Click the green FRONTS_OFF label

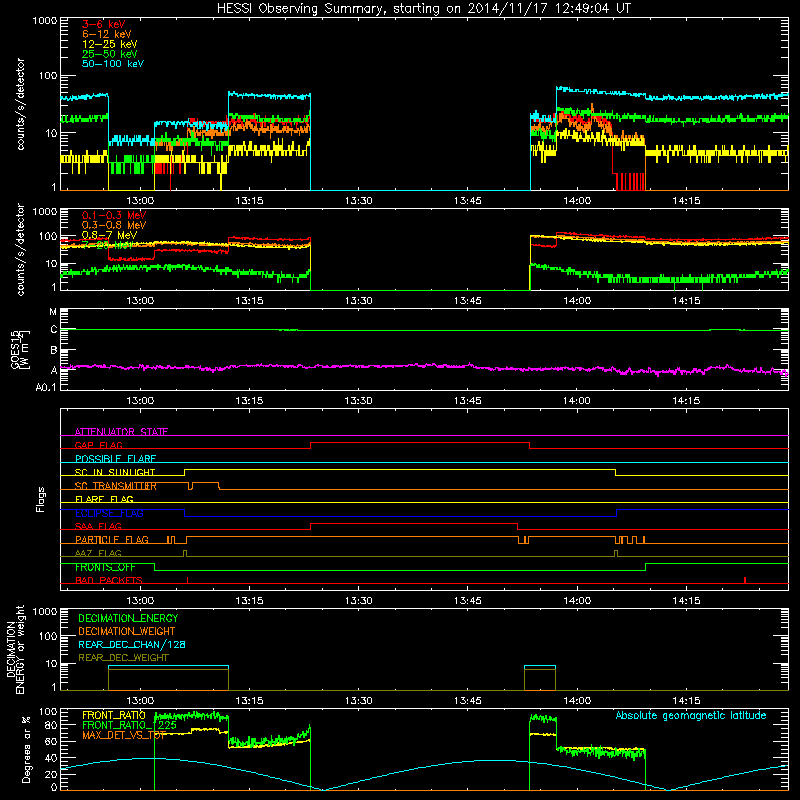click(105, 567)
